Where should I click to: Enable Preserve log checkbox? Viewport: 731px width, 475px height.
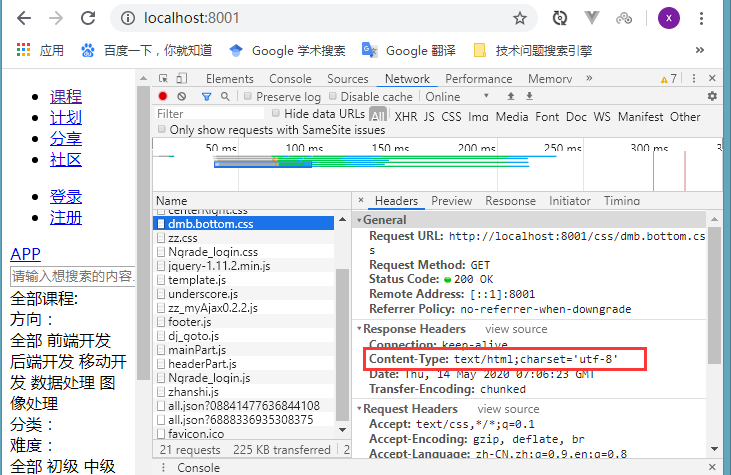[x=248, y=97]
